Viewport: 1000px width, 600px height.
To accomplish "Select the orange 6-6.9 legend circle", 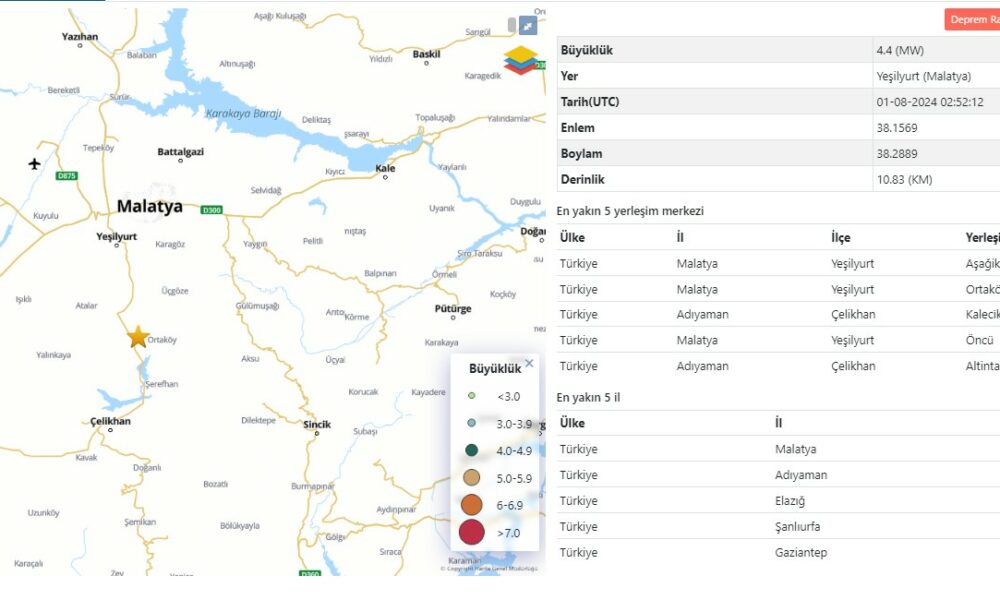I will coord(471,505).
